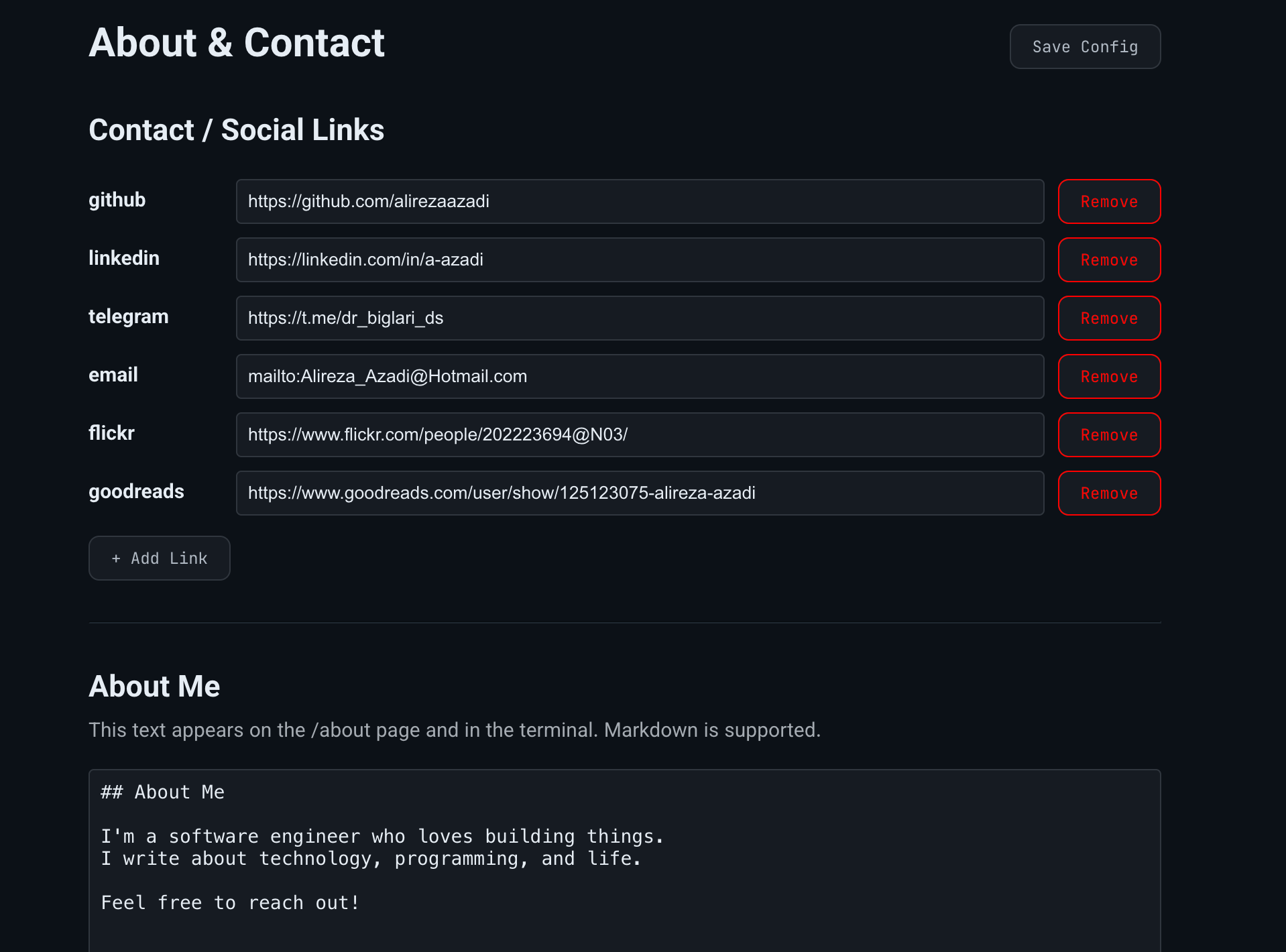Click the goodreads field label
This screenshot has width=1286, height=952.
click(x=135, y=491)
